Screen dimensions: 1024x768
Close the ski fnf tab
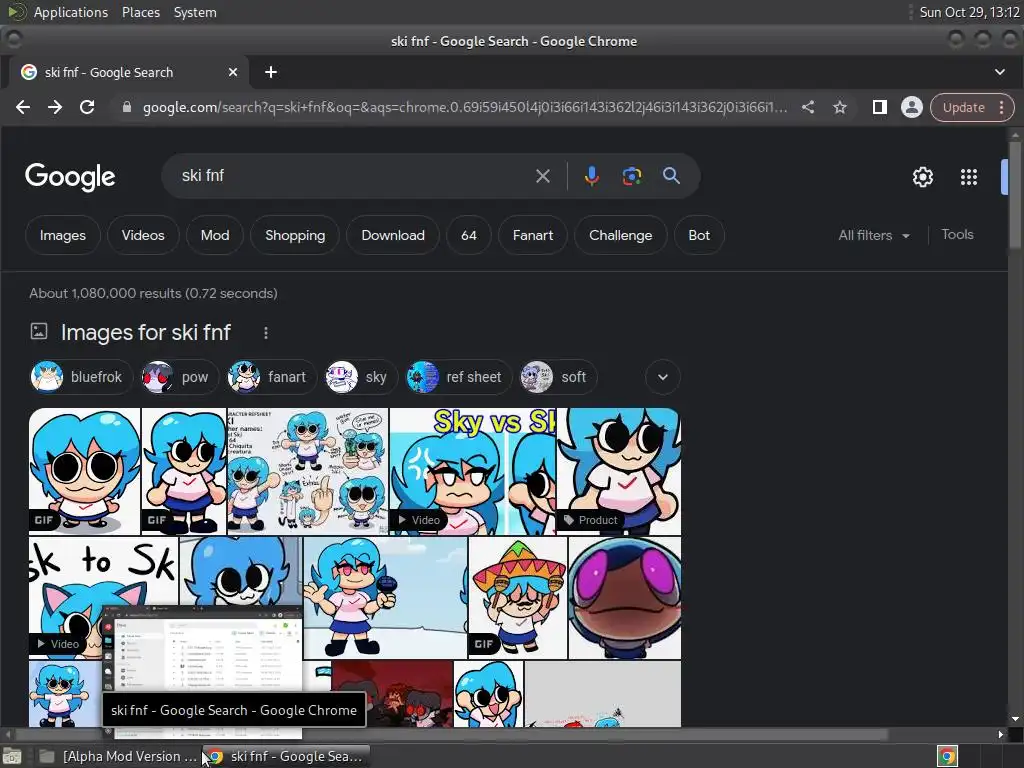pyautogui.click(x=233, y=72)
